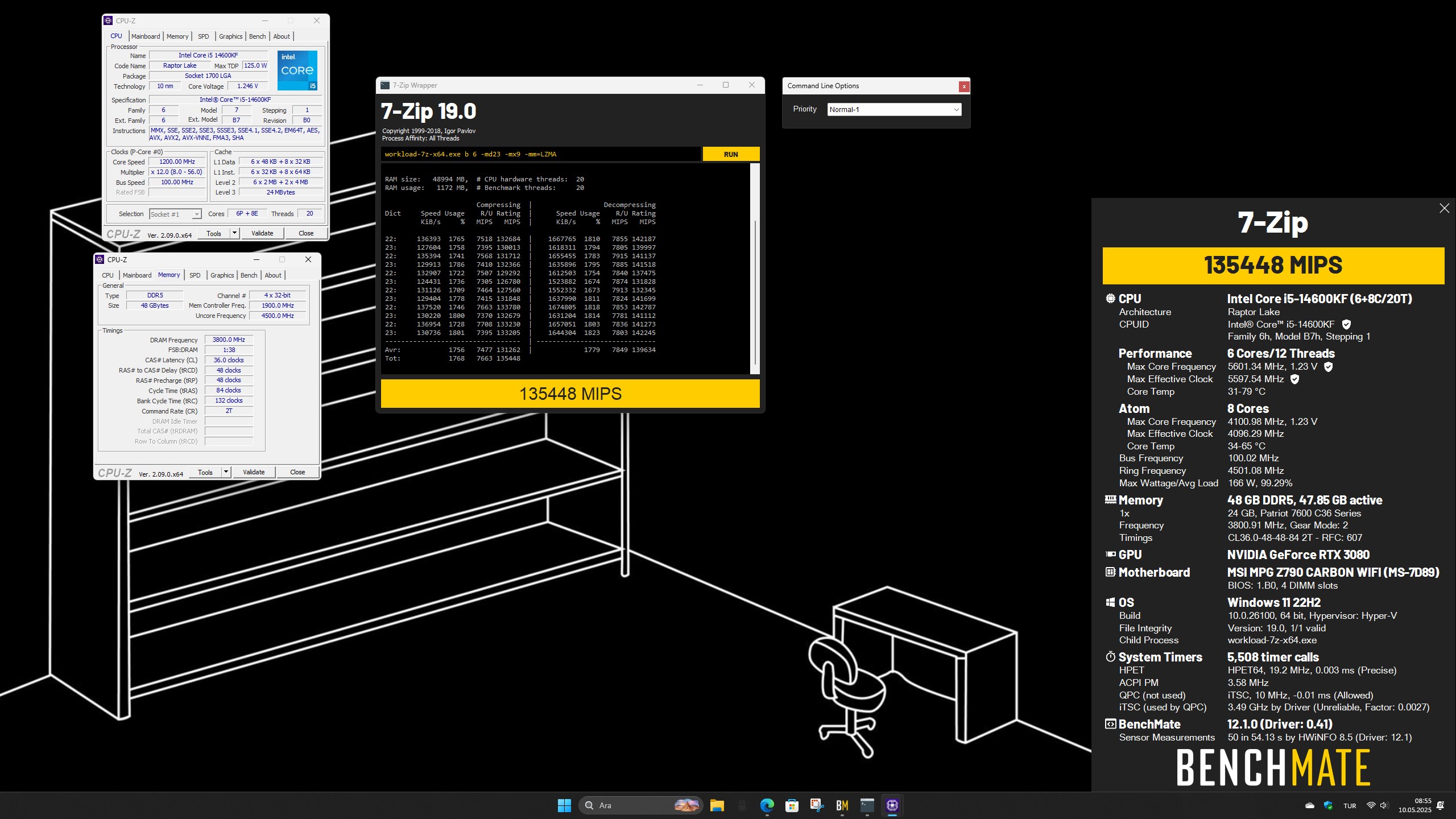The width and height of the screenshot is (1456, 819).
Task: Open the notification bell icon
Action: [1440, 805]
